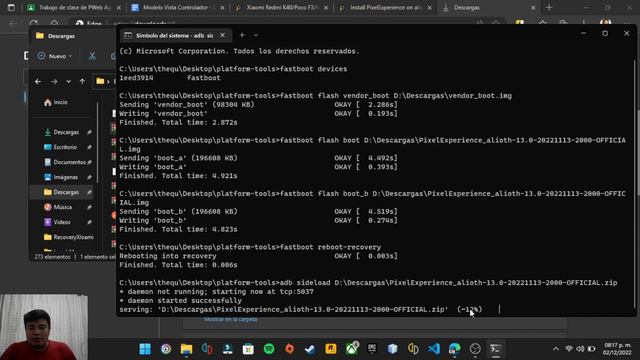Screen dimensions: 640x360
Task: Open File Explorer from taskbar
Action: pyautogui.click(x=187, y=349)
